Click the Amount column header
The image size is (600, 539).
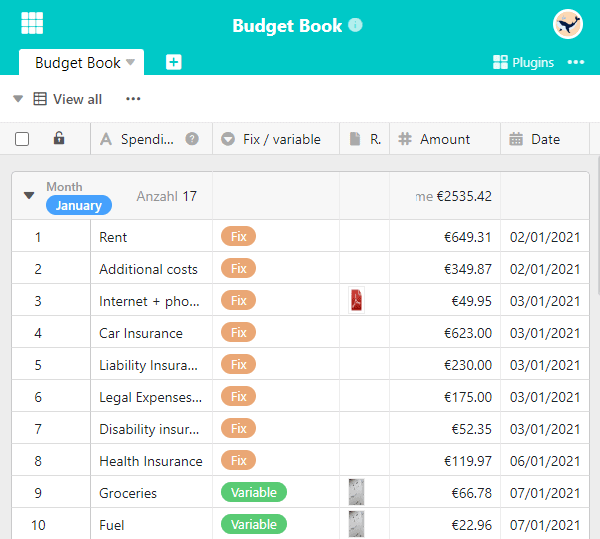(x=444, y=139)
